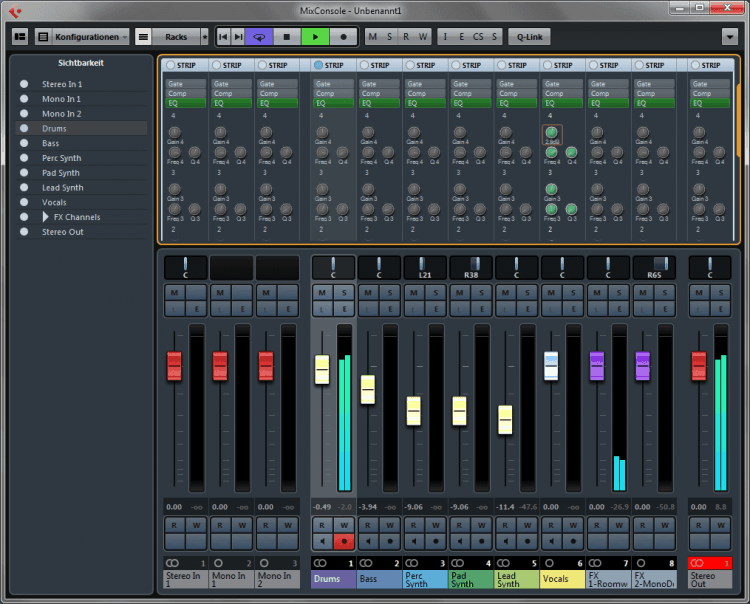Enable Read automation on Perc Synth
This screenshot has width=750, height=604.
pos(413,525)
